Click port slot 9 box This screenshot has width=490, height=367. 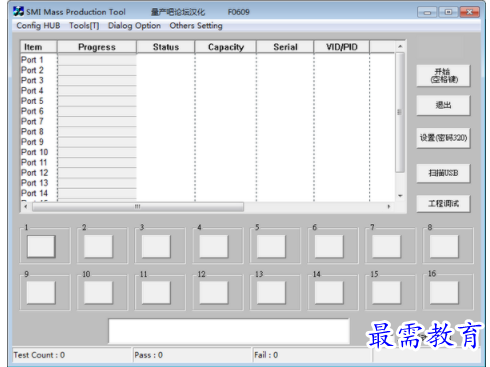coord(41,292)
